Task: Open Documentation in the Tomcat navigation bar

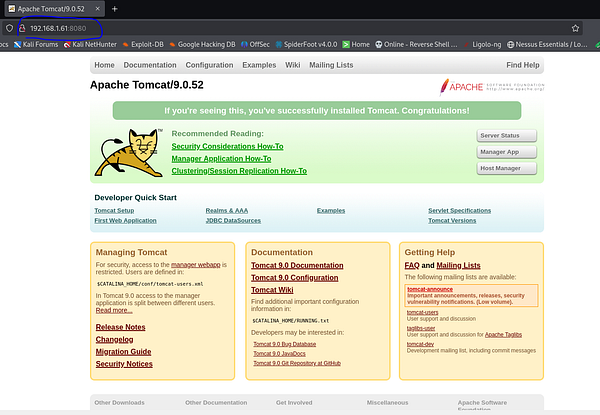Action: [x=150, y=65]
